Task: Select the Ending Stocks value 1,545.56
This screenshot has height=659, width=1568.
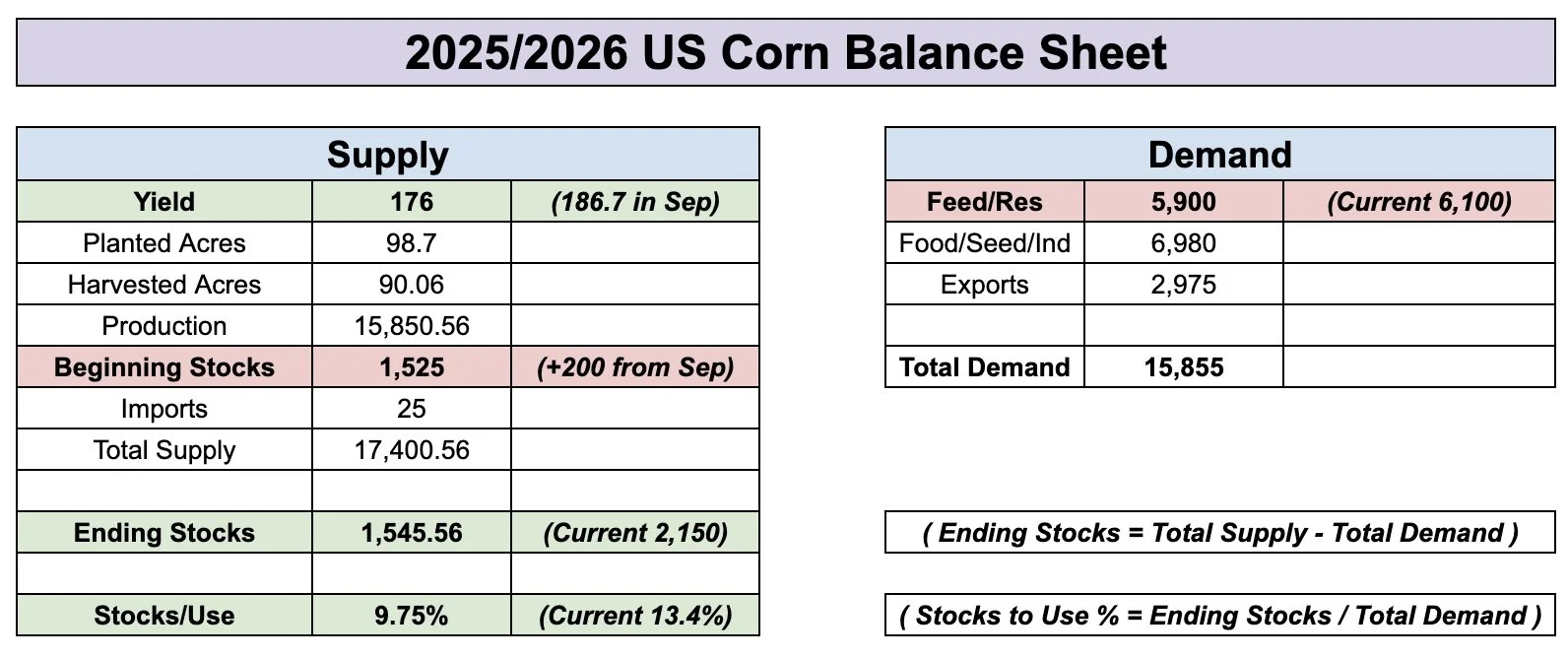Action: point(412,533)
